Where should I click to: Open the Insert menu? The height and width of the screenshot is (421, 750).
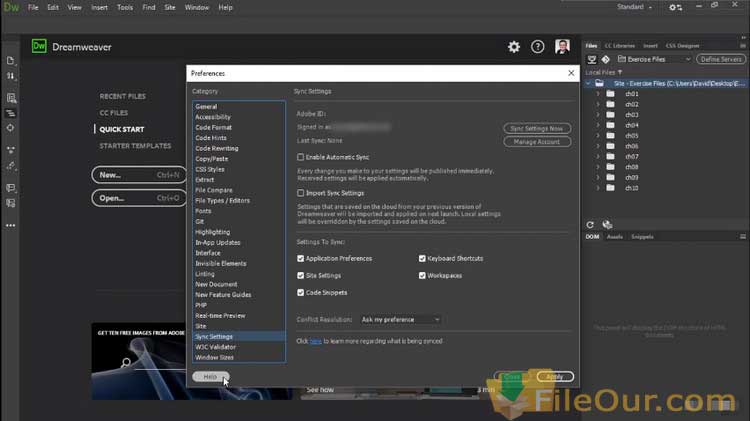(99, 8)
